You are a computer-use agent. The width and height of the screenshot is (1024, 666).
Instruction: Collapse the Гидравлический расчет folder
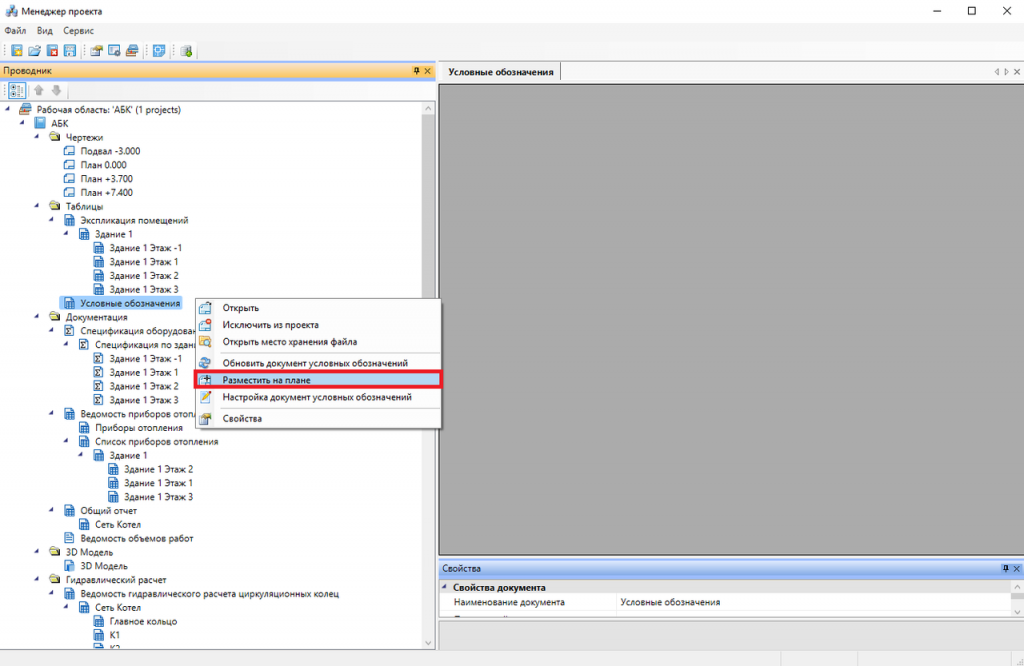click(37, 579)
